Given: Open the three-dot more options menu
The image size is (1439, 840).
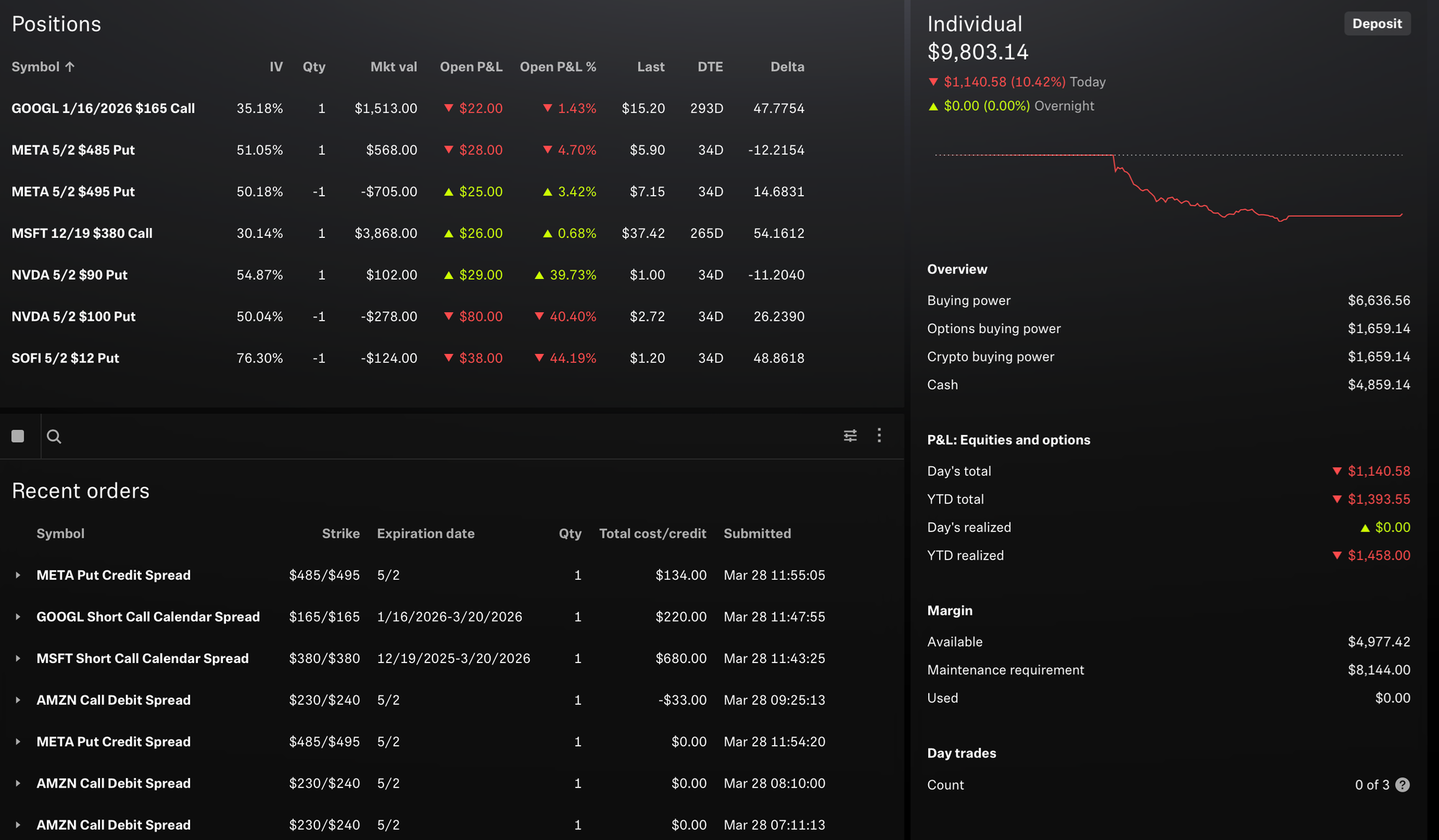Looking at the screenshot, I should pyautogui.click(x=879, y=435).
